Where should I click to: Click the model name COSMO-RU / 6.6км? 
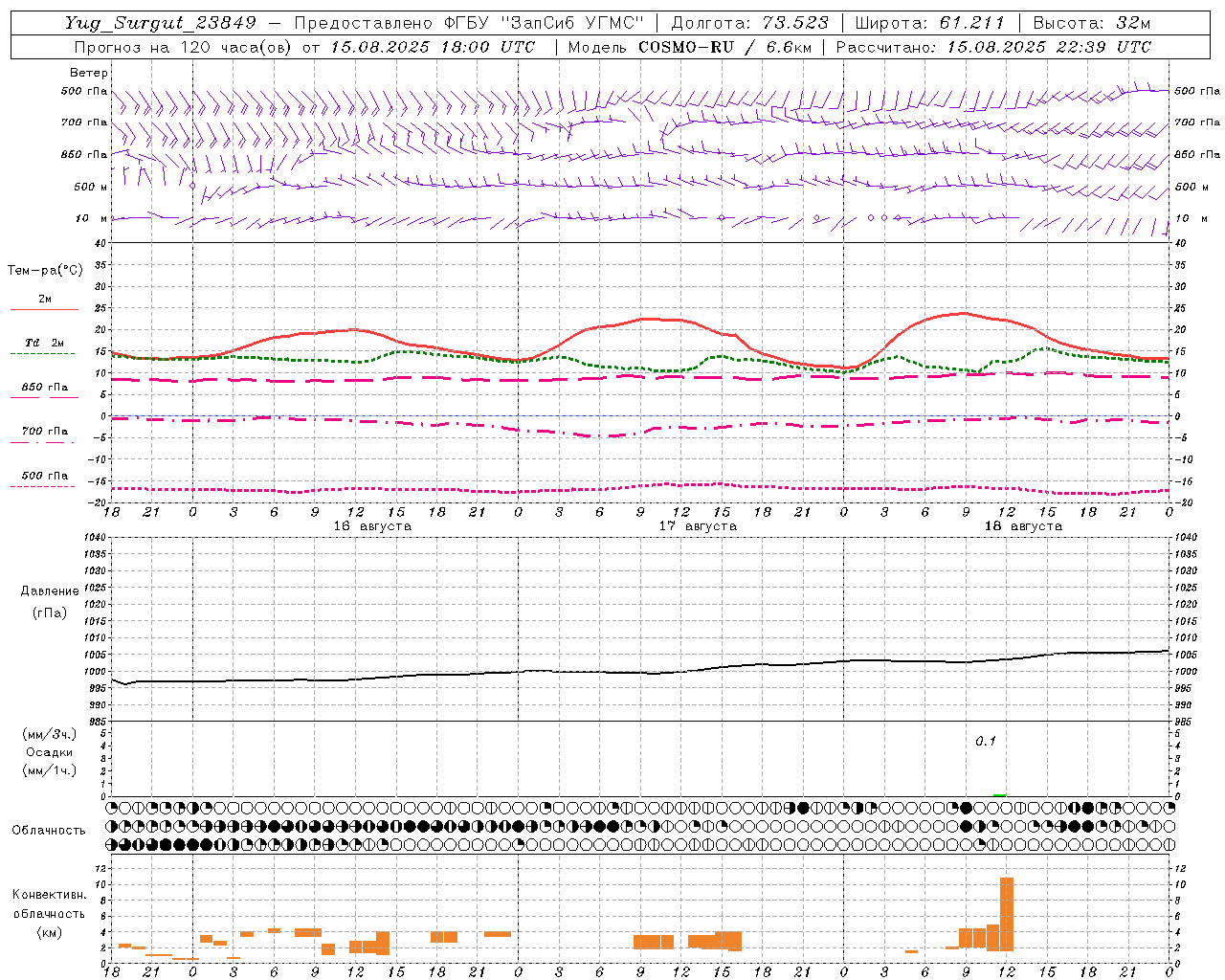pyautogui.click(x=725, y=47)
